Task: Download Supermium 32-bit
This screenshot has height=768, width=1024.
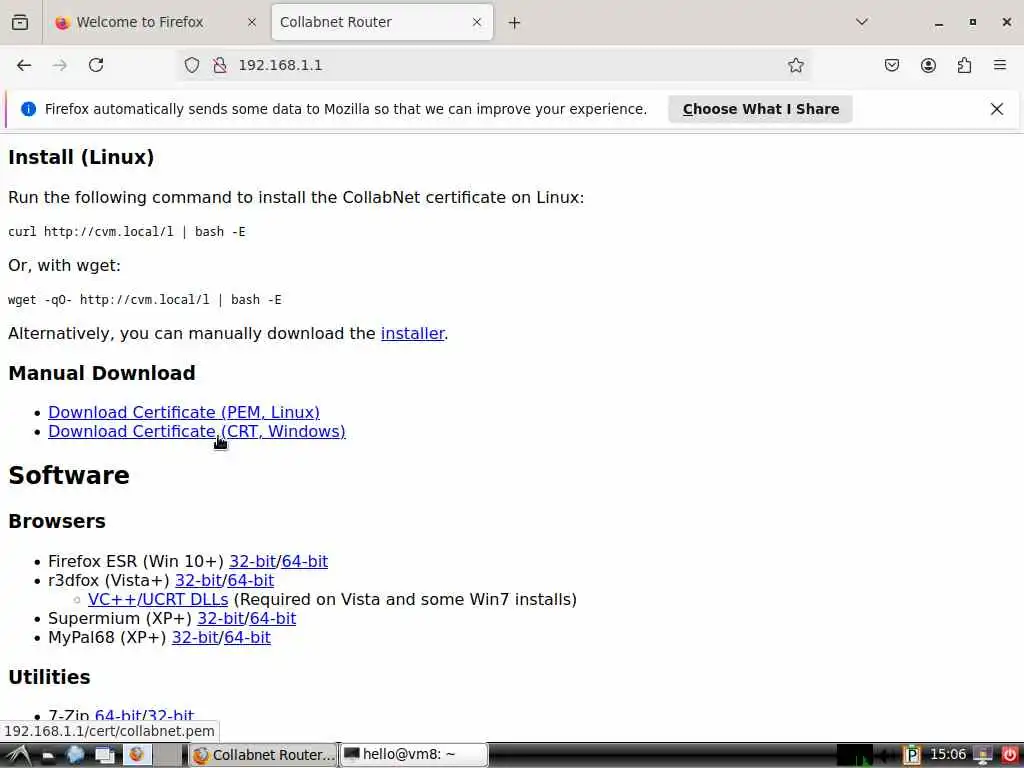Action: (x=221, y=618)
